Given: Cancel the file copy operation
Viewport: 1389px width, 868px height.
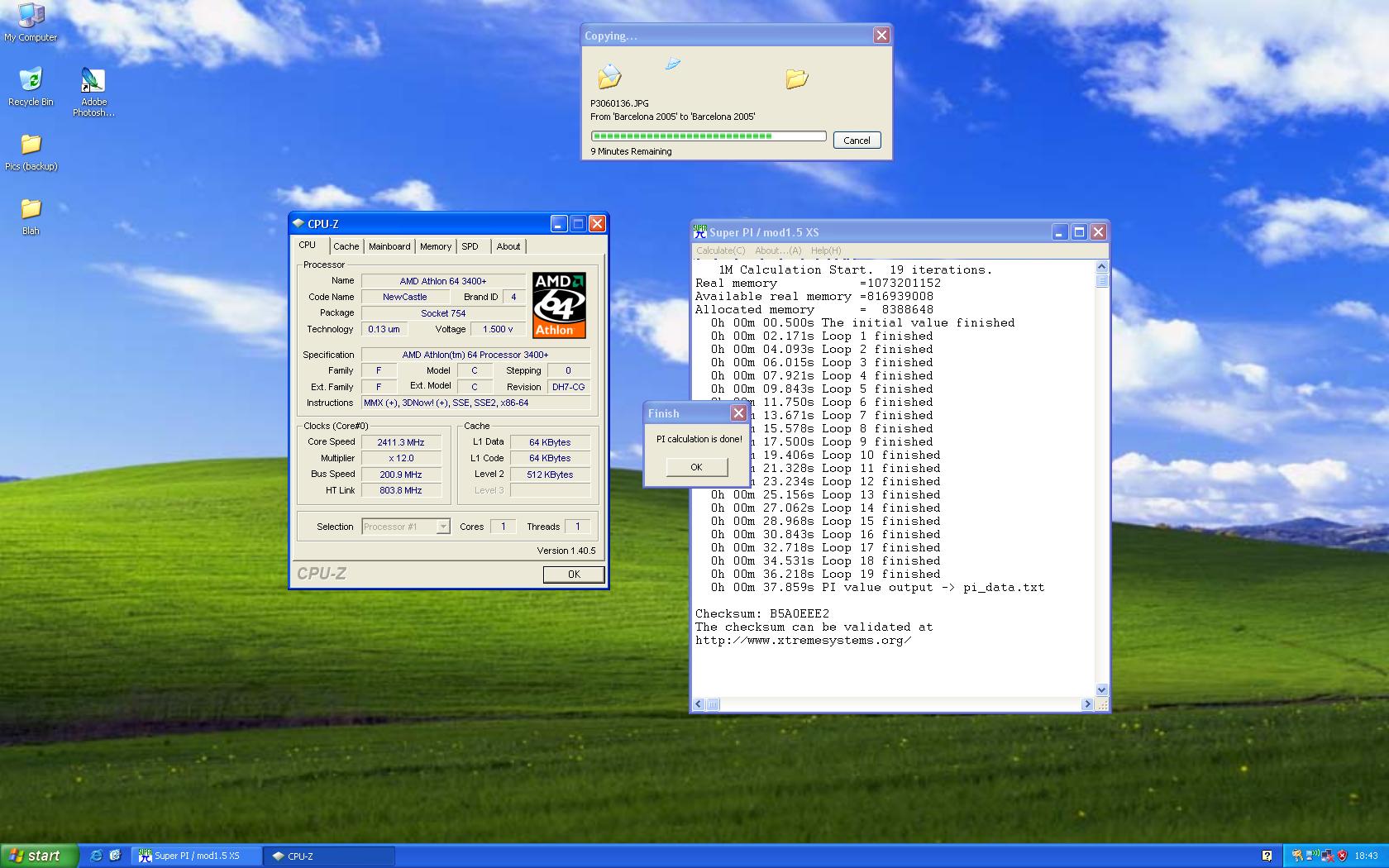Looking at the screenshot, I should (857, 140).
